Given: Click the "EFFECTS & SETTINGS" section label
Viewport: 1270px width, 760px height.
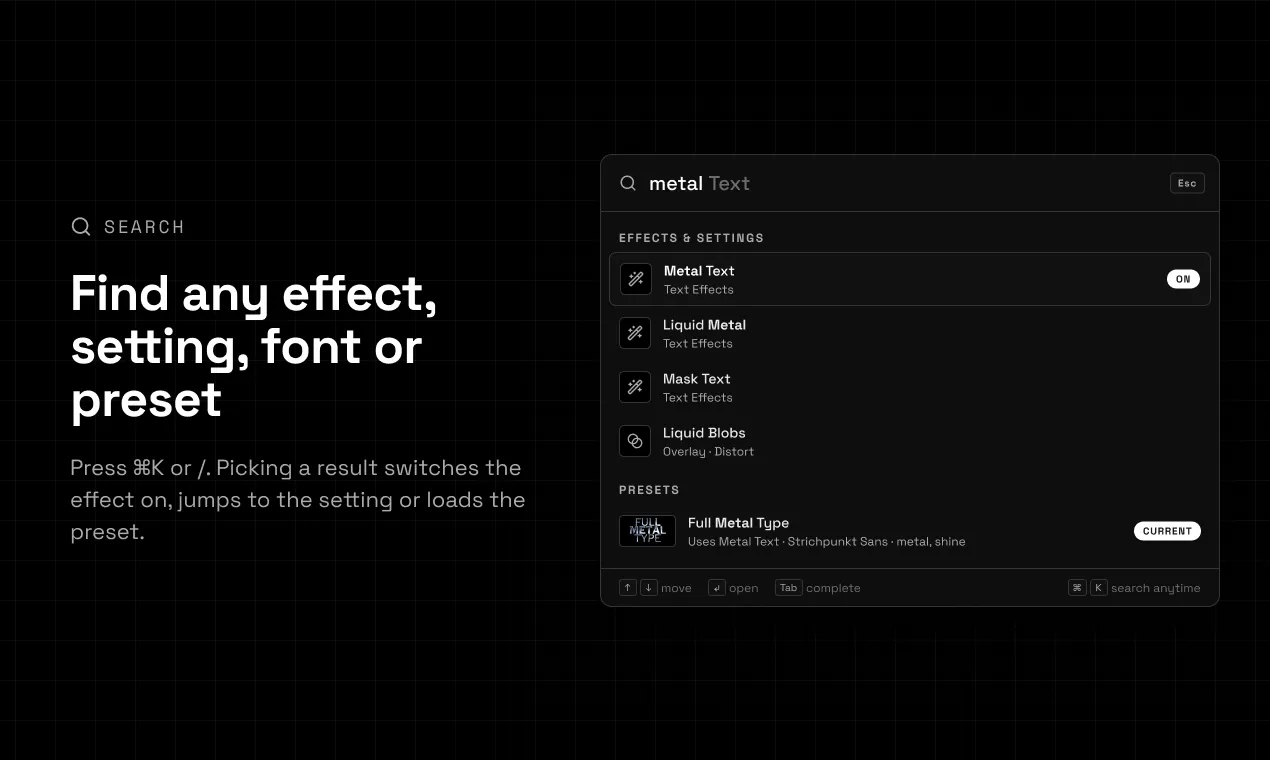Looking at the screenshot, I should (x=691, y=238).
